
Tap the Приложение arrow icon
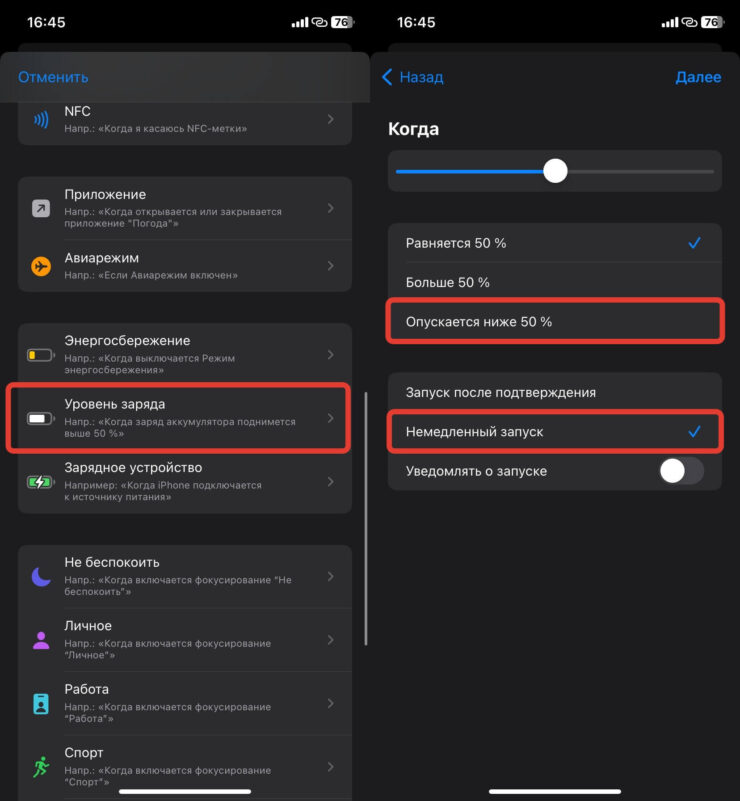pyautogui.click(x=41, y=209)
